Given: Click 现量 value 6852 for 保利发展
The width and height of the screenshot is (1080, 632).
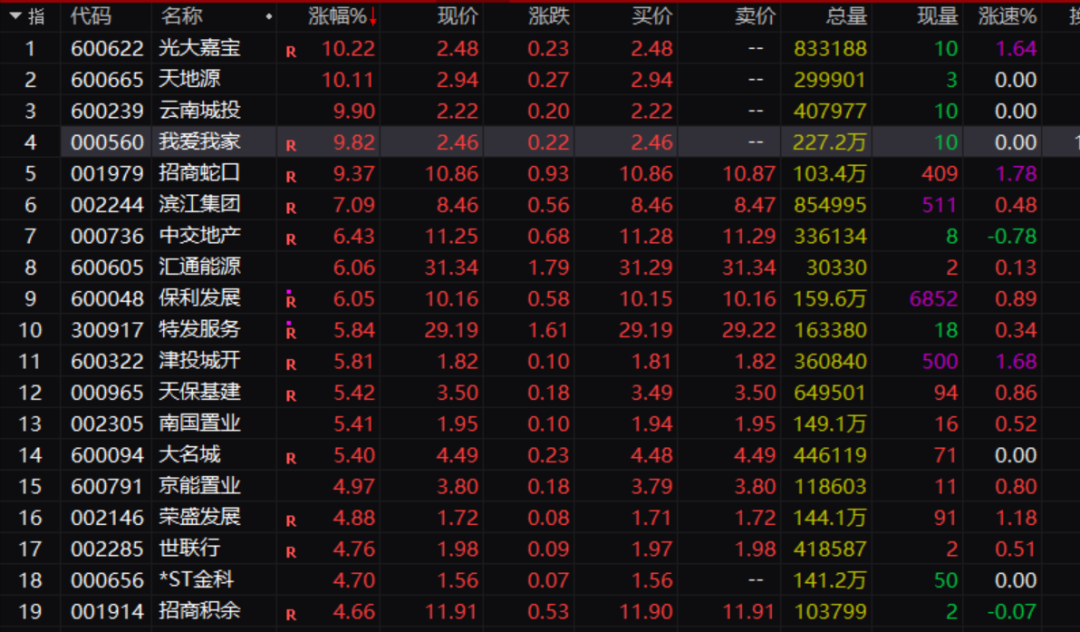Looking at the screenshot, I should (933, 298).
